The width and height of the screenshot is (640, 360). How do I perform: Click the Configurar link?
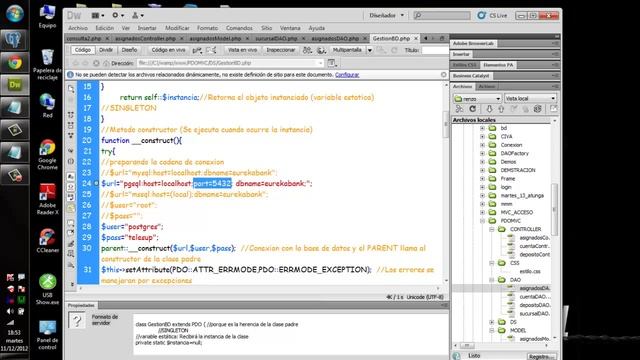click(347, 75)
